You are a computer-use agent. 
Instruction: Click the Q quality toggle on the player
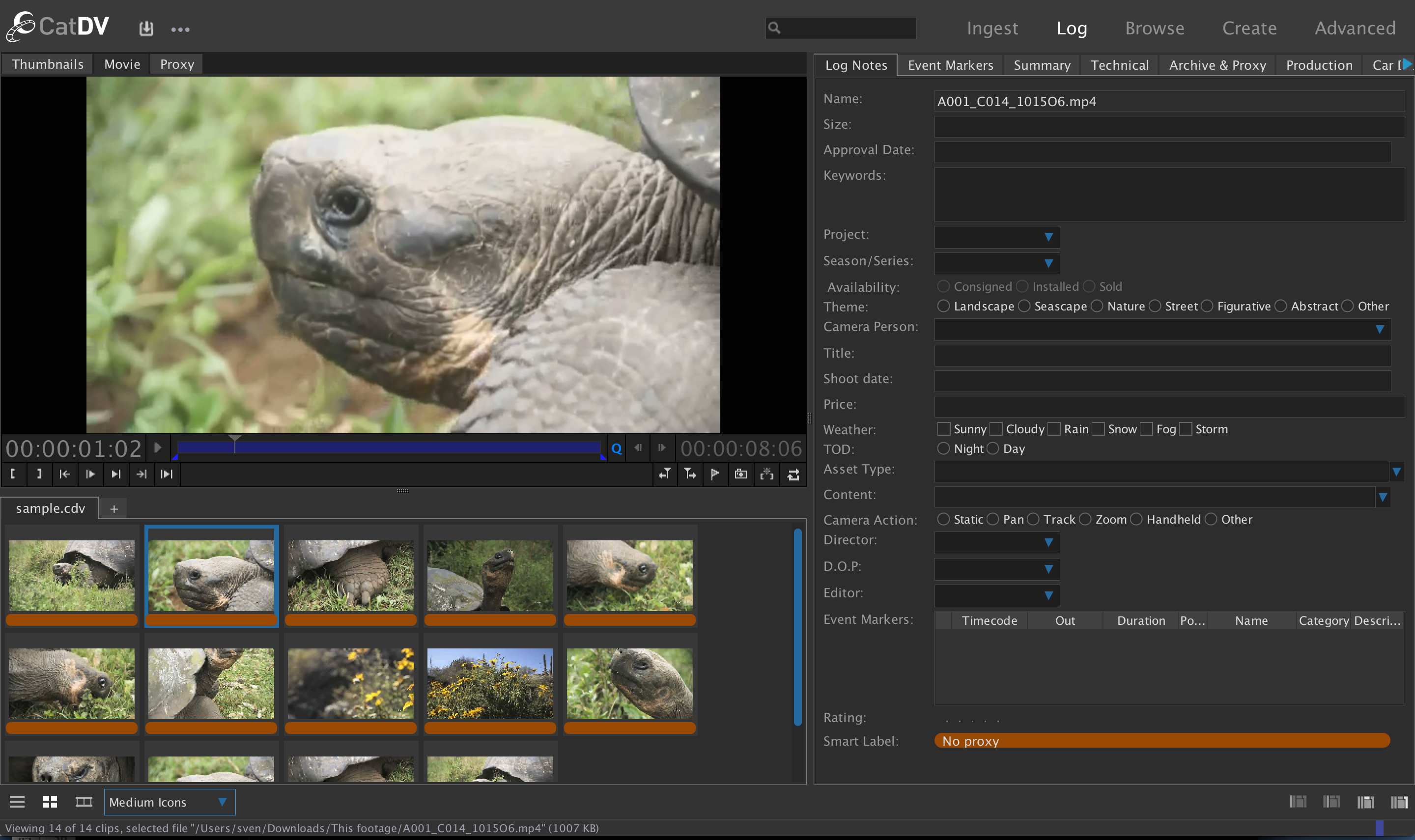[616, 448]
